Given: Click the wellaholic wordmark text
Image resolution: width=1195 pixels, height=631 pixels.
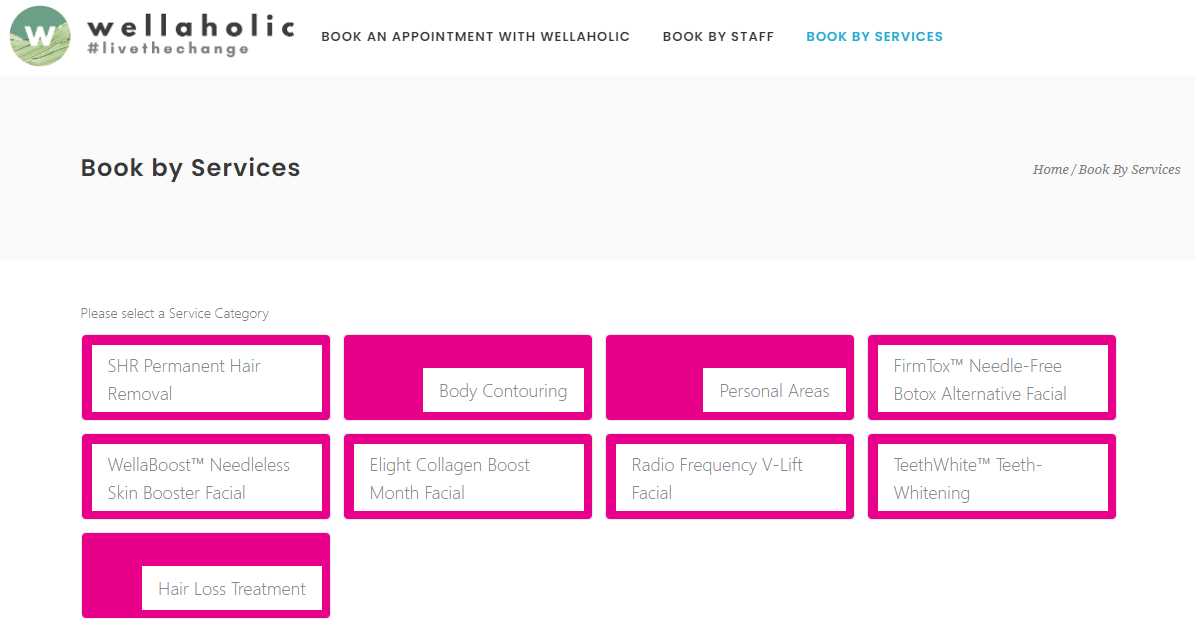Looking at the screenshot, I should [x=190, y=25].
